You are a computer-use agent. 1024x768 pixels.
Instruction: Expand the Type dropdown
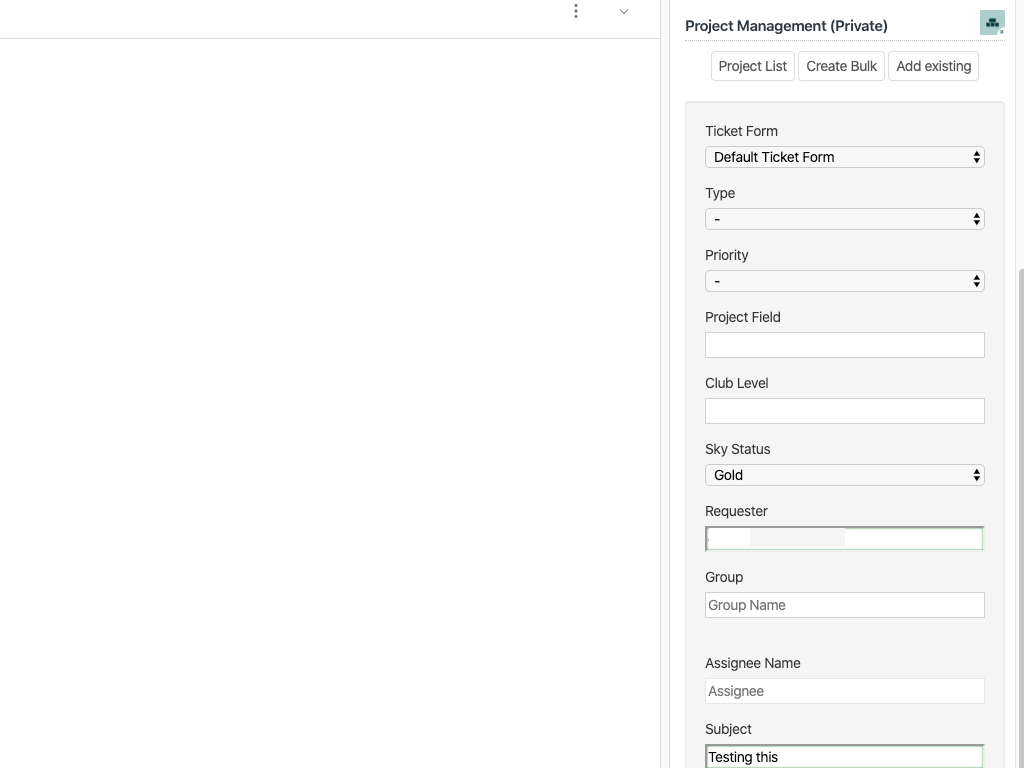[x=844, y=219]
